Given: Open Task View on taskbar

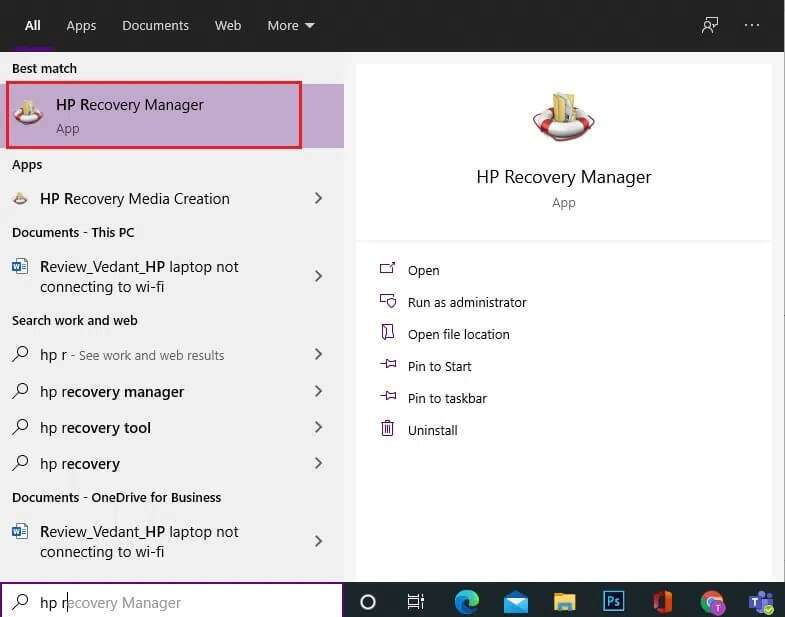Looking at the screenshot, I should click(416, 601).
